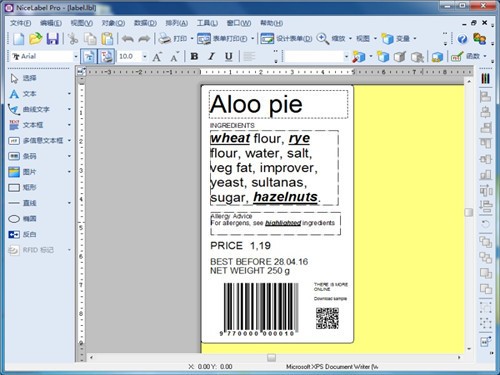Select the QR code on the label
The height and width of the screenshot is (375, 500).
pyautogui.click(x=327, y=318)
